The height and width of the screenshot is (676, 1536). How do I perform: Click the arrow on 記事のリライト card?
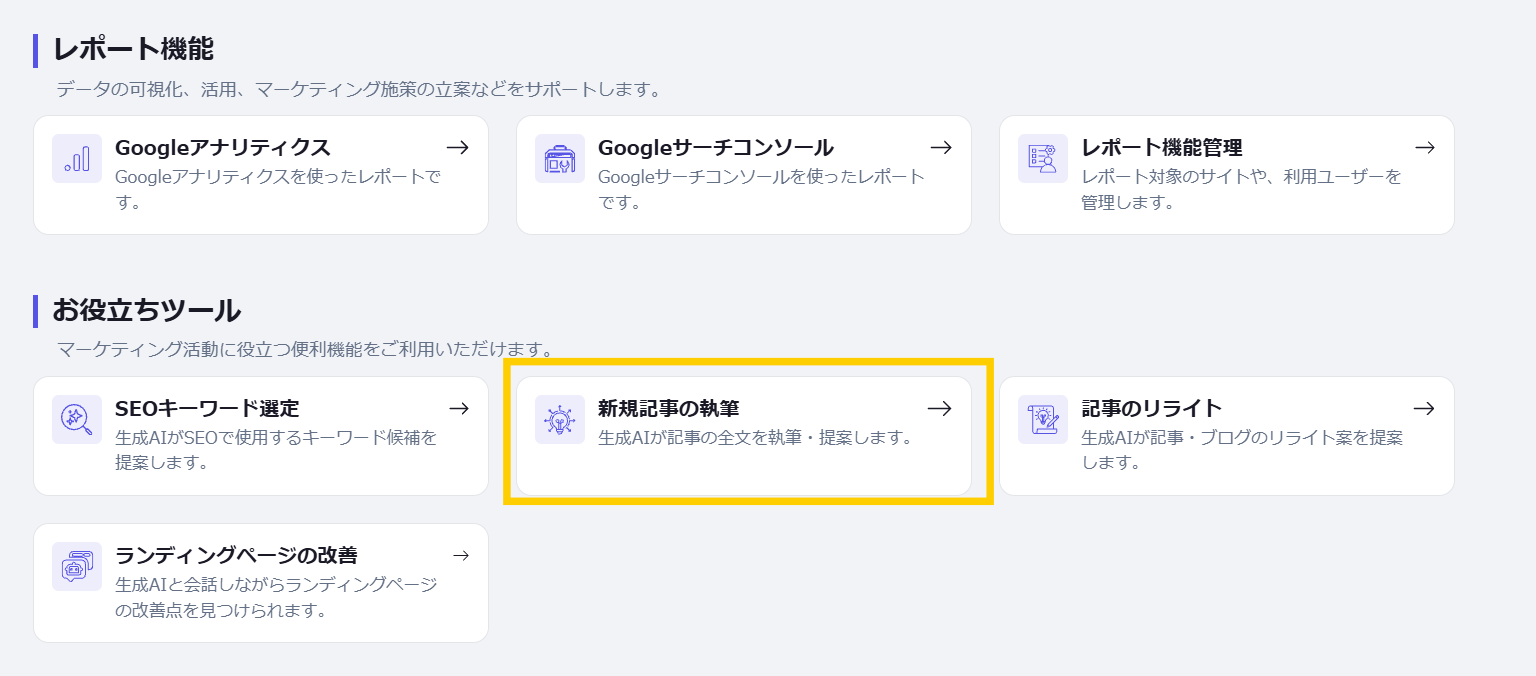(x=1424, y=408)
